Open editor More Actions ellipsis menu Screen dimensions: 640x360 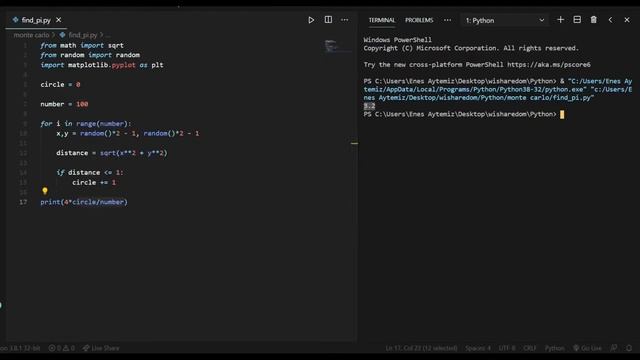click(x=344, y=20)
